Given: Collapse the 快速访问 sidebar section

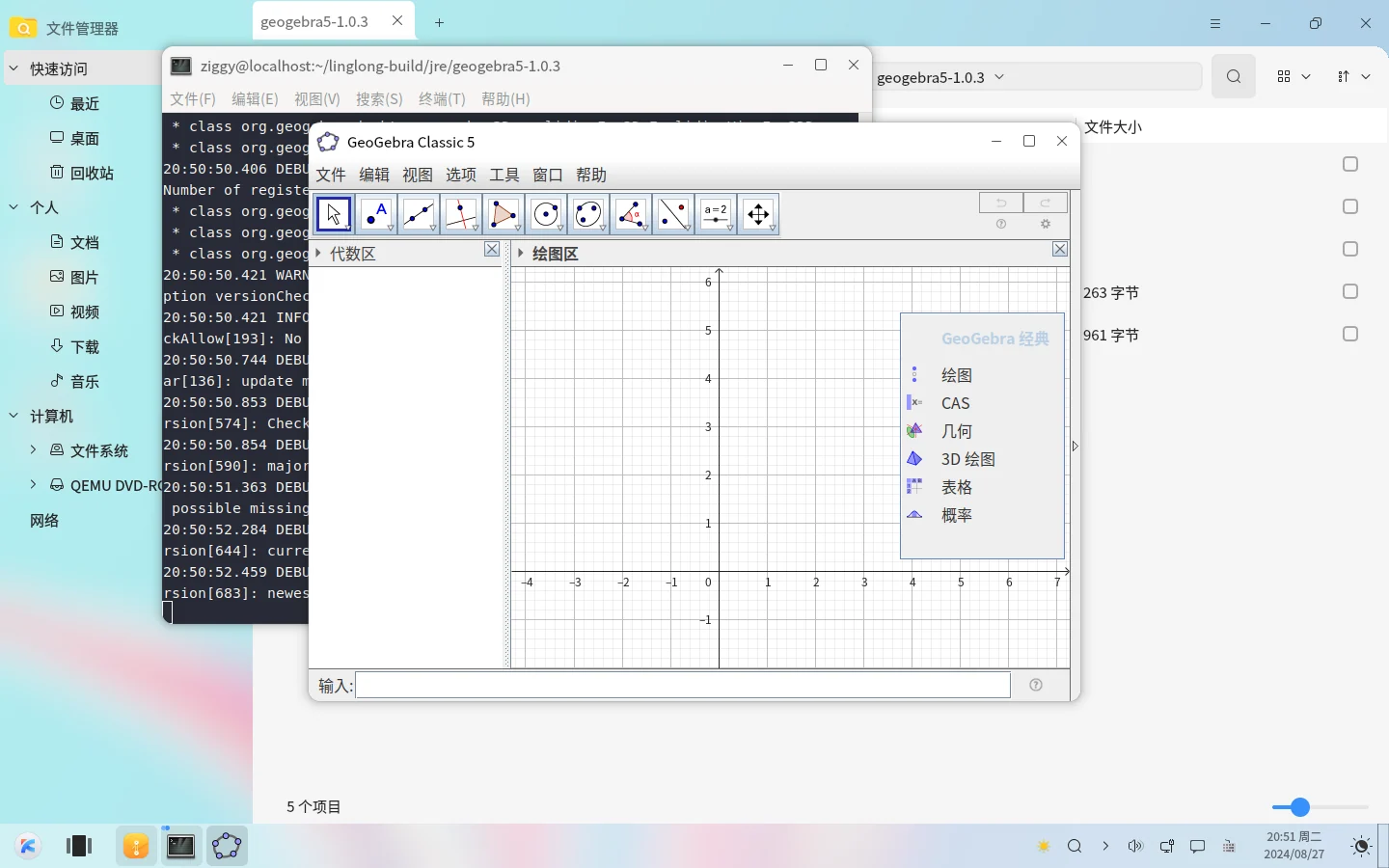Looking at the screenshot, I should (x=14, y=68).
